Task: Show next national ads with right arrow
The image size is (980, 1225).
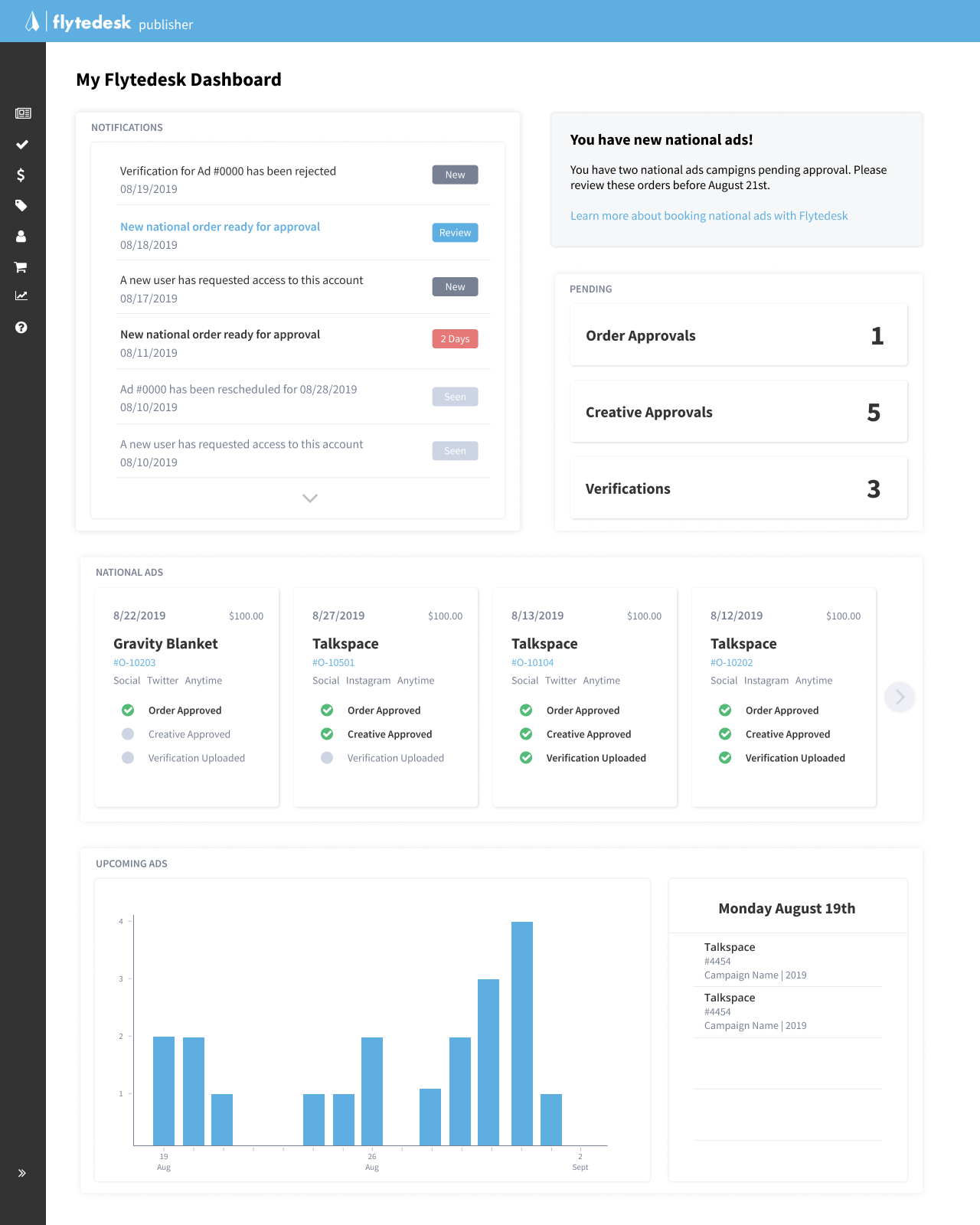Action: click(900, 697)
